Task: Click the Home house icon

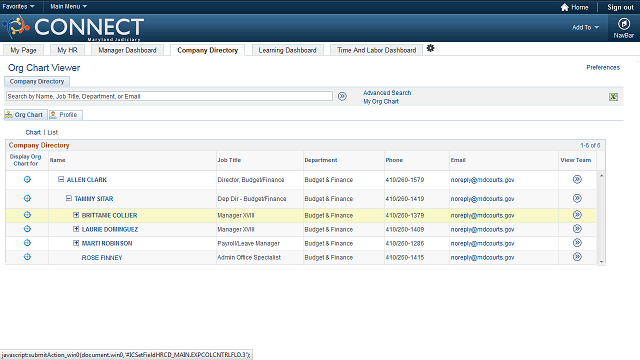Action: click(564, 7)
